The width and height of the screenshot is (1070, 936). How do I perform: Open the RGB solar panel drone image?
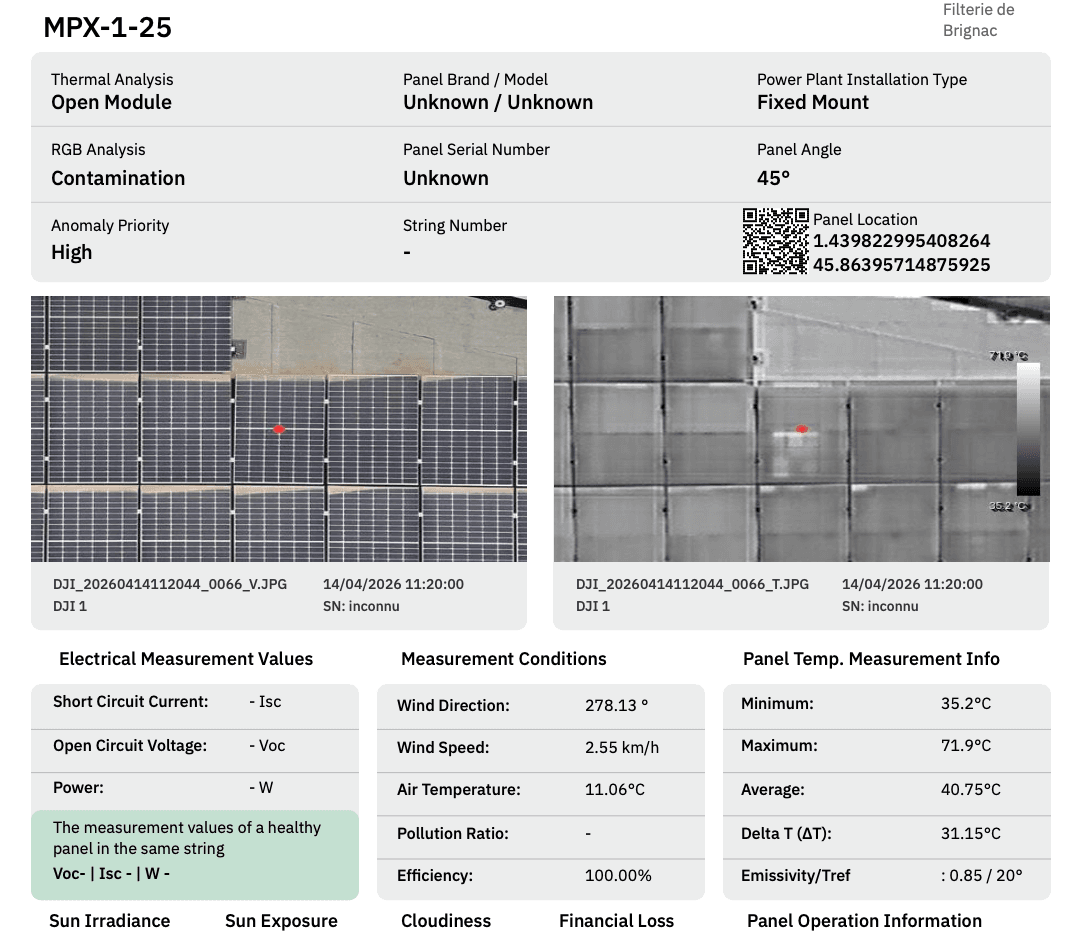coord(279,429)
